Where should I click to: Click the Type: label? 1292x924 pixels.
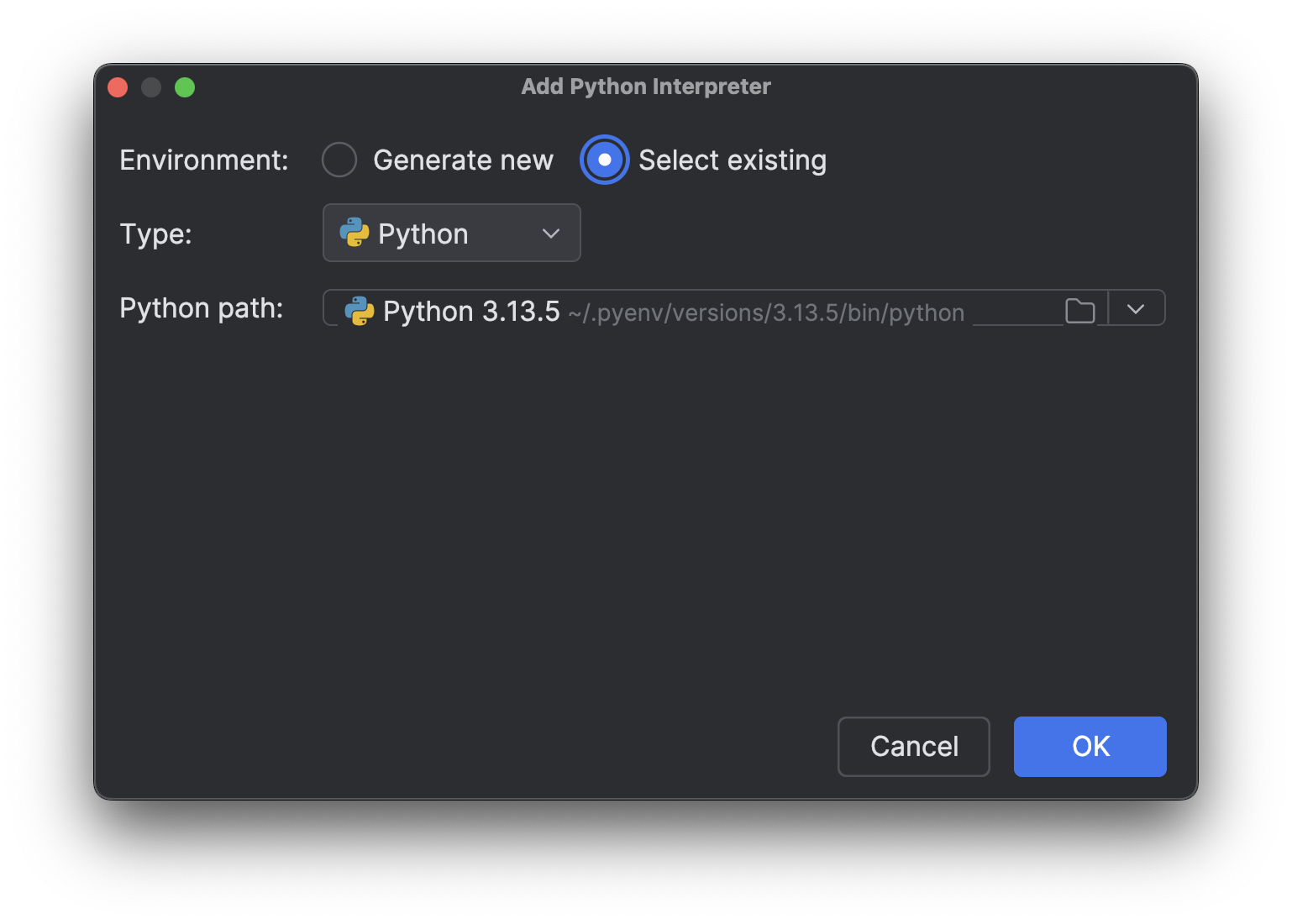pos(156,234)
